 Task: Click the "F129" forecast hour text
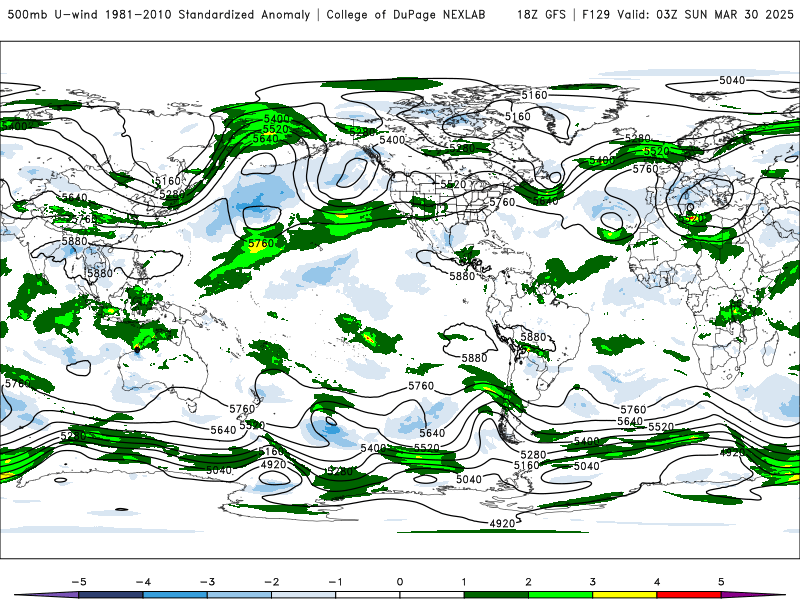[596, 14]
